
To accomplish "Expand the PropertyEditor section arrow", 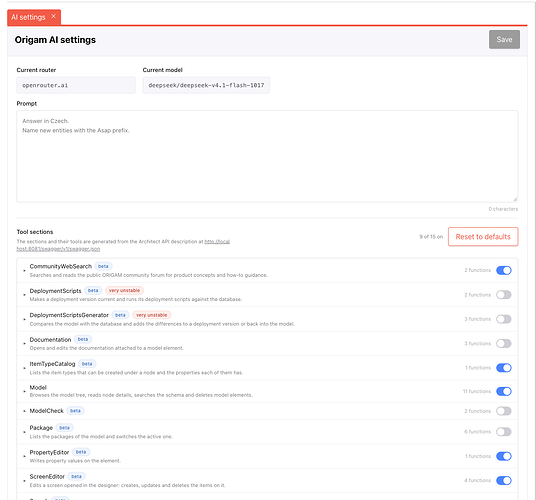I will [x=24, y=456].
